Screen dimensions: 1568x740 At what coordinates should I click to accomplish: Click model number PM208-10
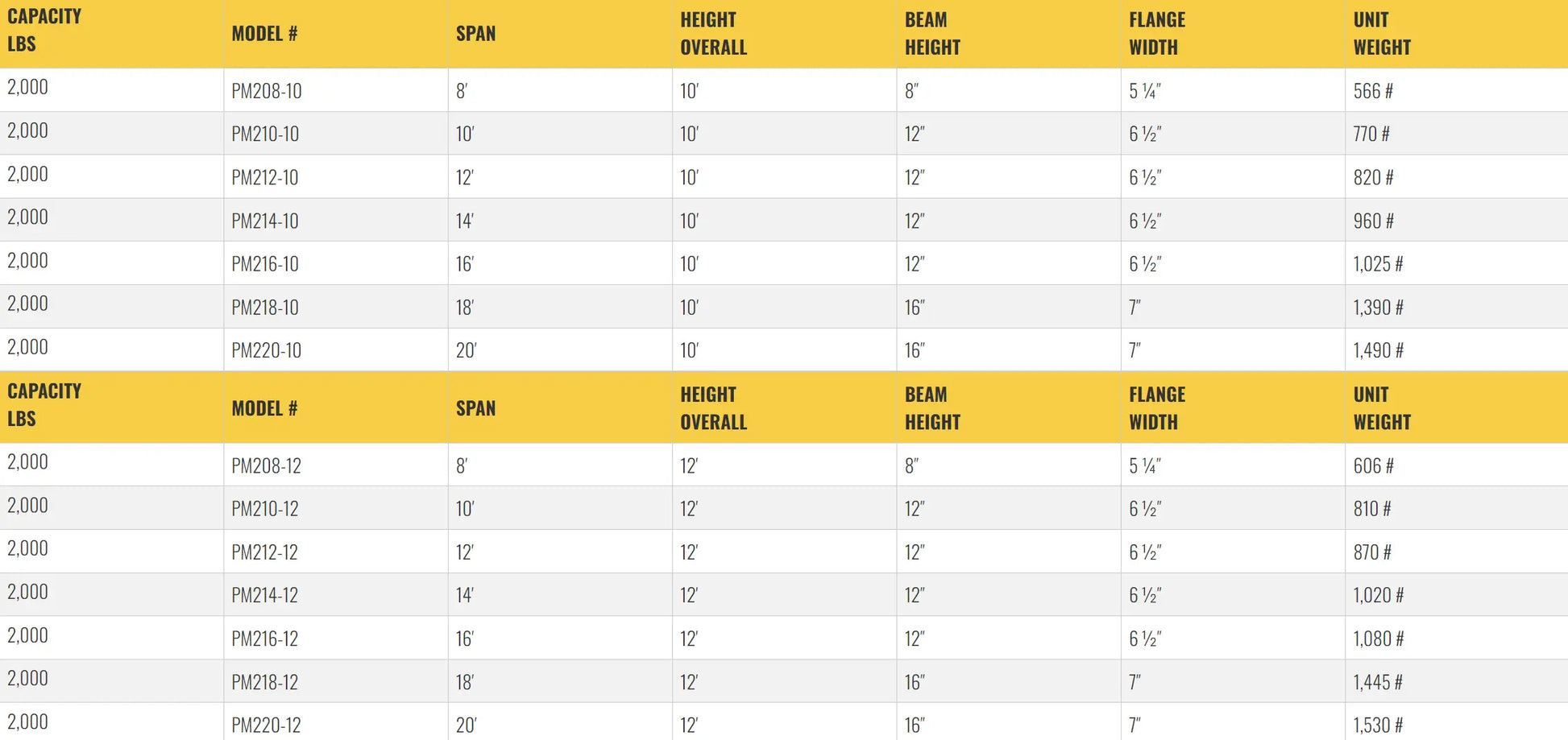pyautogui.click(x=267, y=91)
